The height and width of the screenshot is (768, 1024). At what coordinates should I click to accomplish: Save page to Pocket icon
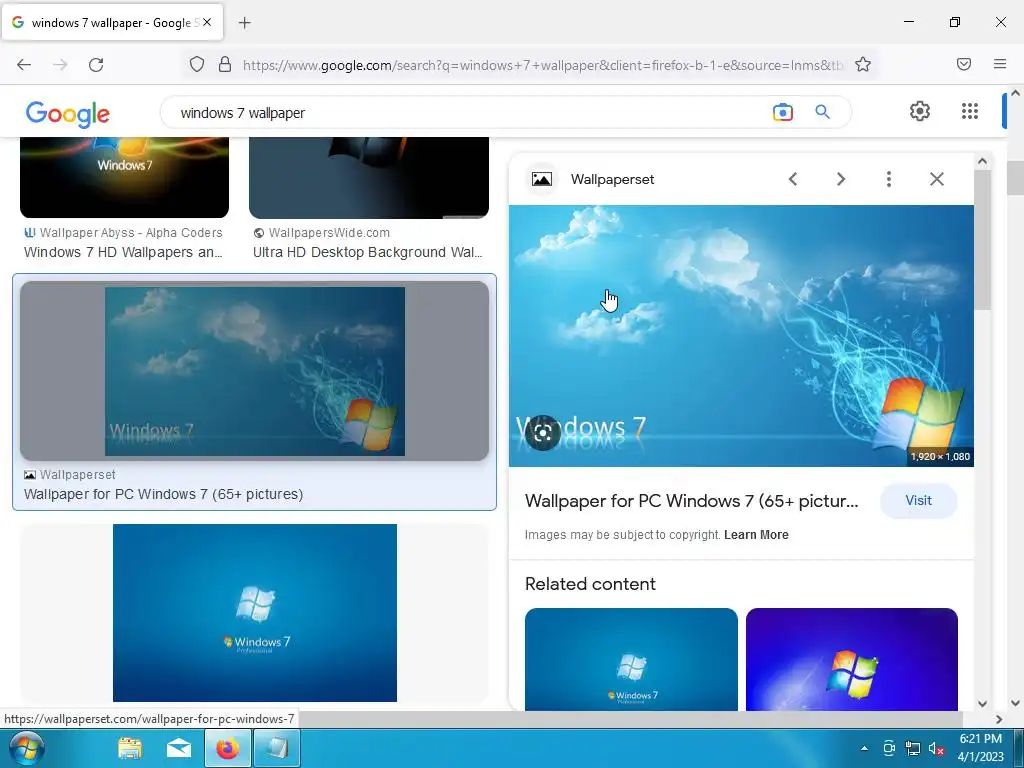(964, 64)
